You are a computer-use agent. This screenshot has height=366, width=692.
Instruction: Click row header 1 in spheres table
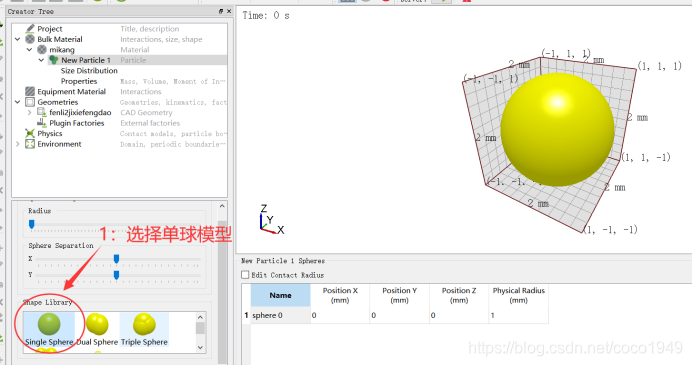246,315
